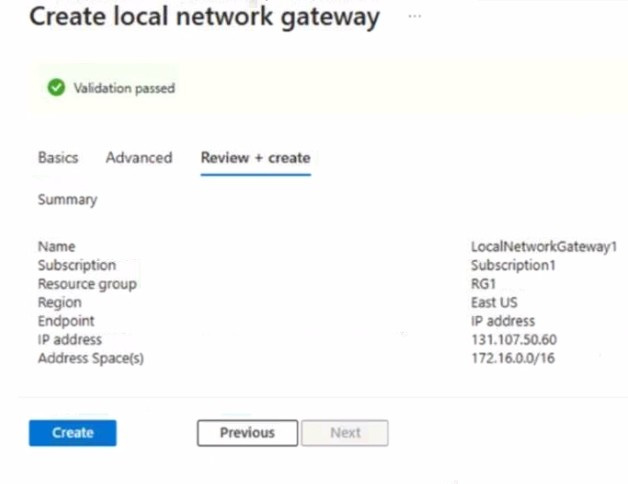Click the 131.107.50.60 IP address value

(x=514, y=340)
